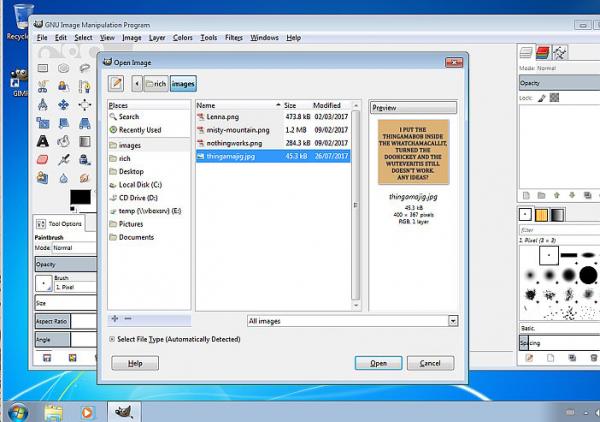This screenshot has height=422, width=600.
Task: Click the Cancel button
Action: (430, 363)
